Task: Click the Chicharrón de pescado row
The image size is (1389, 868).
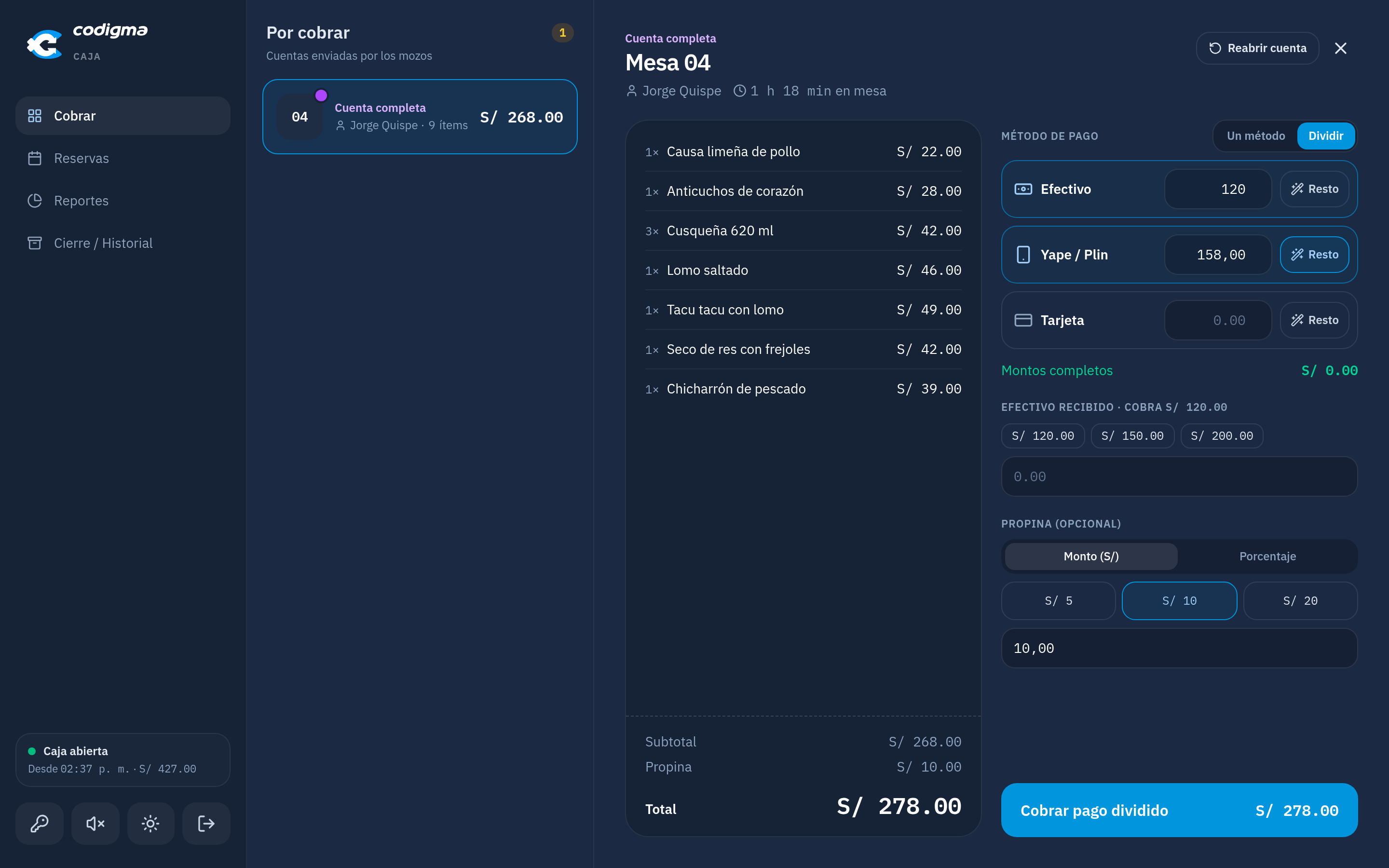Action: [x=803, y=389]
